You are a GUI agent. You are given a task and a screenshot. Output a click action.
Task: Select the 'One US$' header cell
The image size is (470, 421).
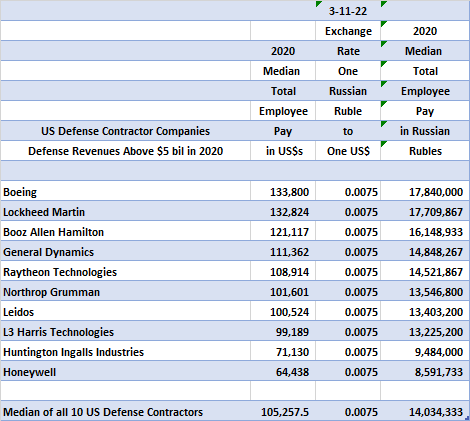click(348, 151)
